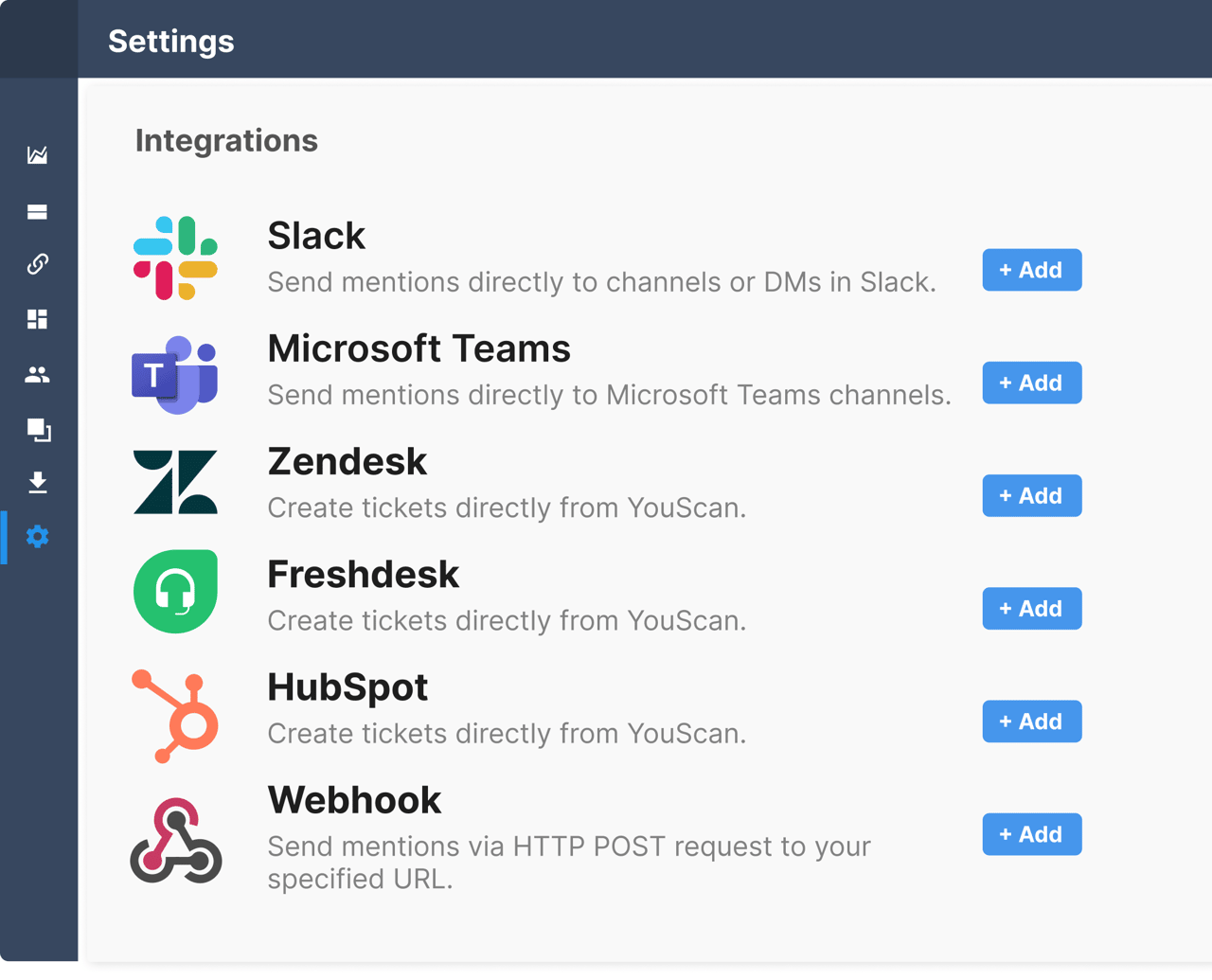
Task: Click the Freshdesk headset logo
Action: click(175, 592)
